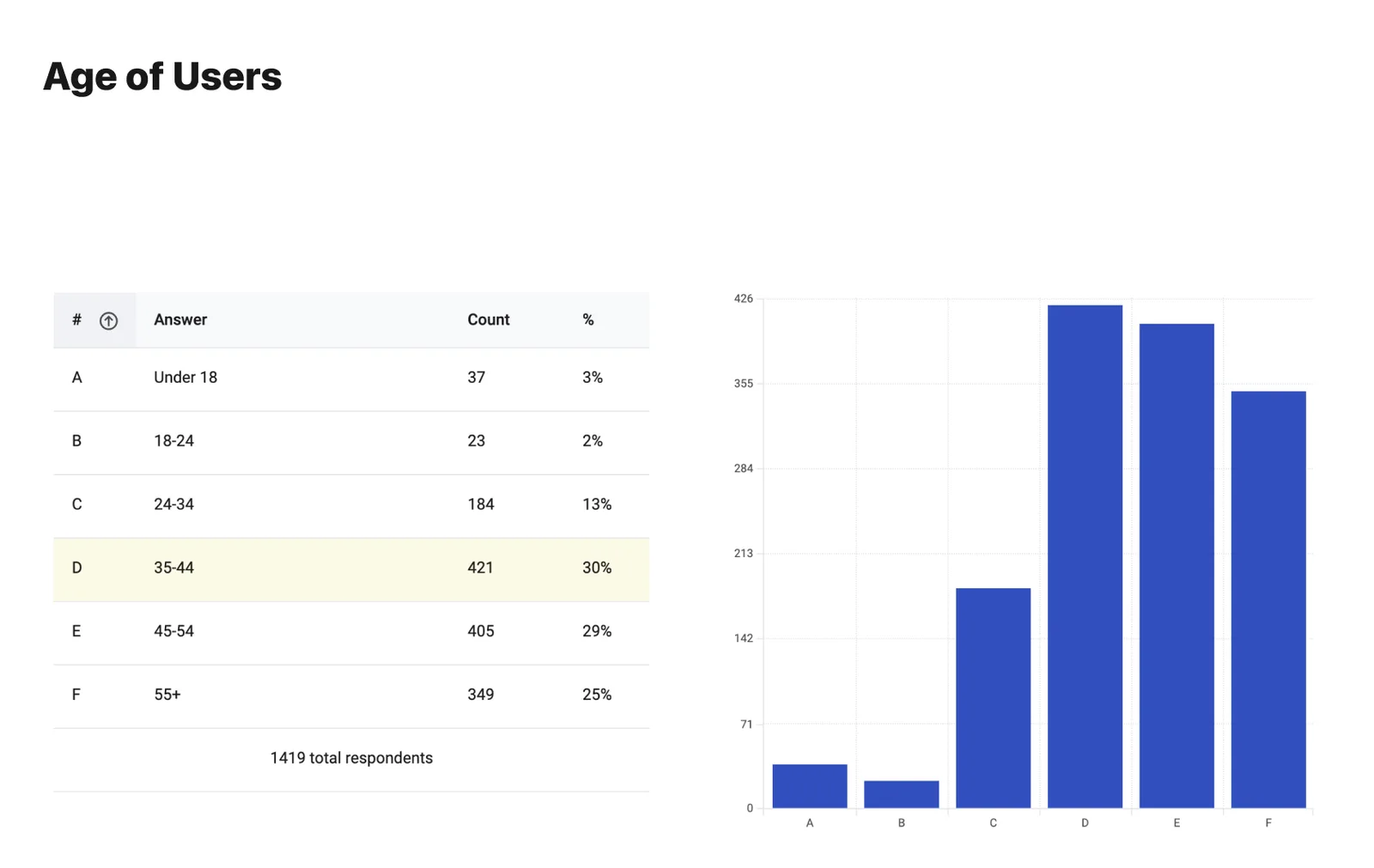The width and height of the screenshot is (1374, 868).
Task: Click the Age of Users title
Action: (162, 76)
